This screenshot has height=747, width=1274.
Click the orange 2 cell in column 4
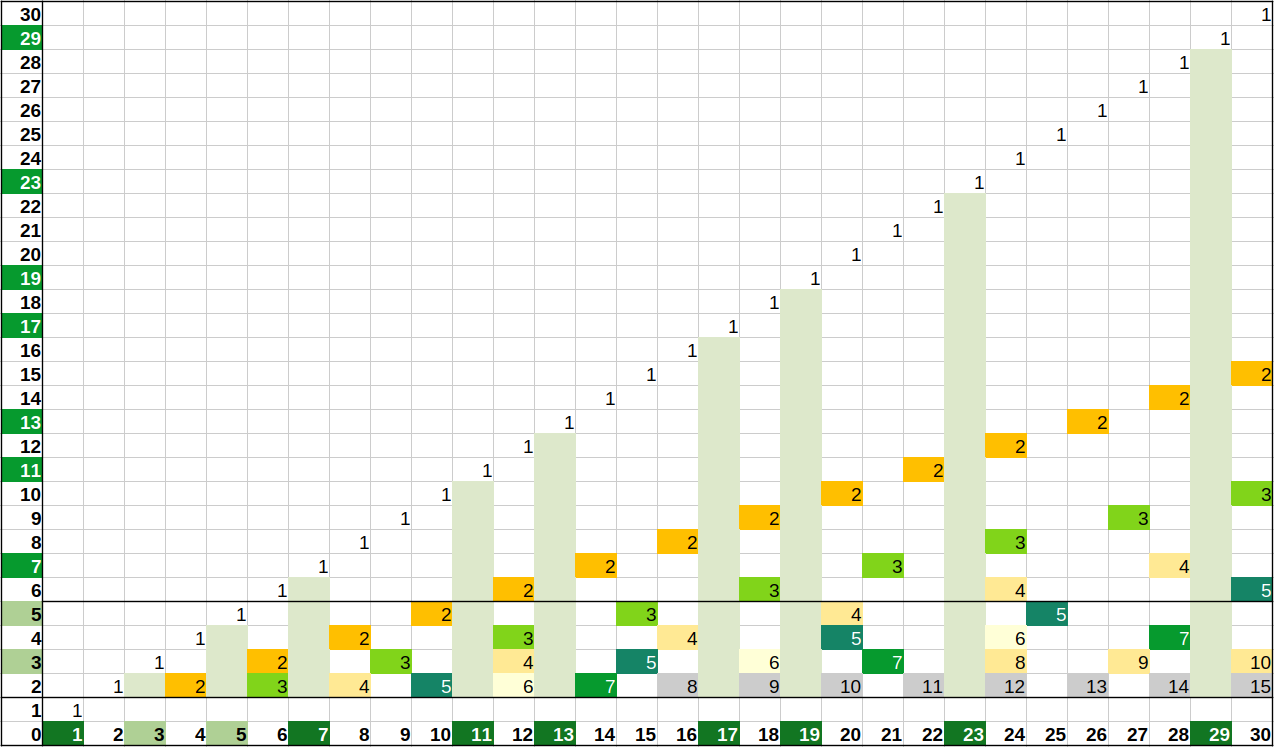pos(186,686)
